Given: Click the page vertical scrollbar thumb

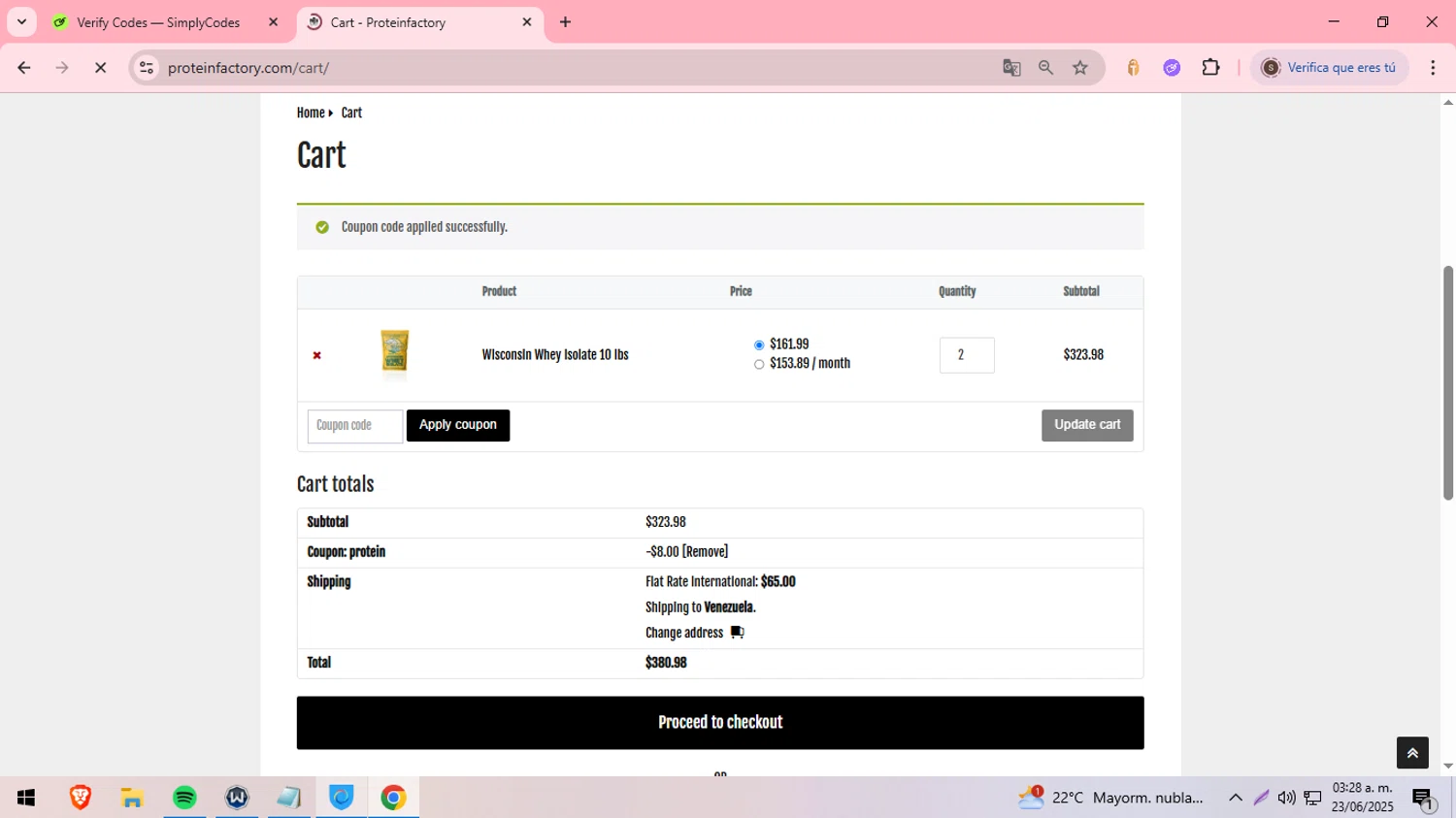Looking at the screenshot, I should 1448,383.
